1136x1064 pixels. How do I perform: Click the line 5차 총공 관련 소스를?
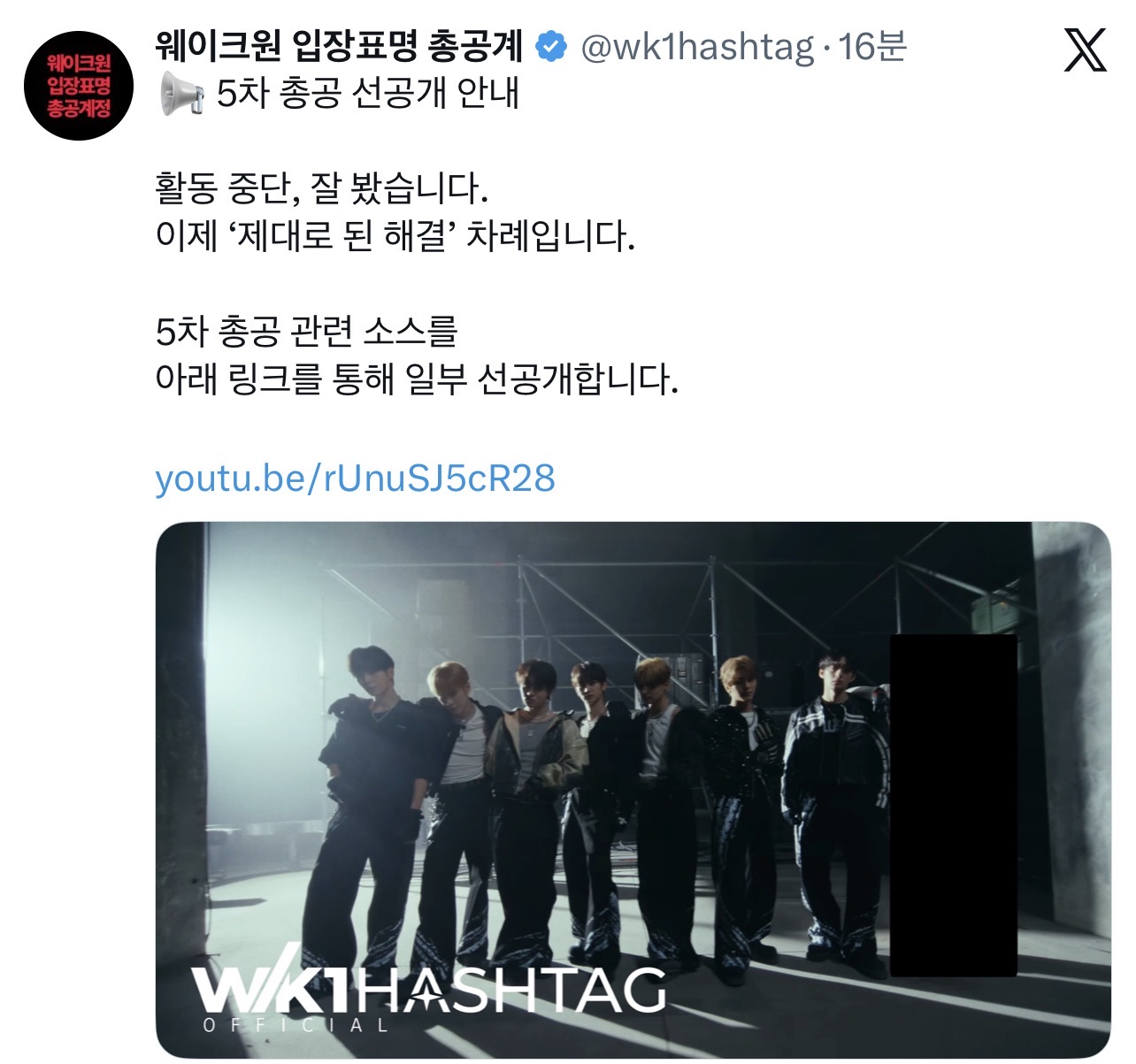306,332
